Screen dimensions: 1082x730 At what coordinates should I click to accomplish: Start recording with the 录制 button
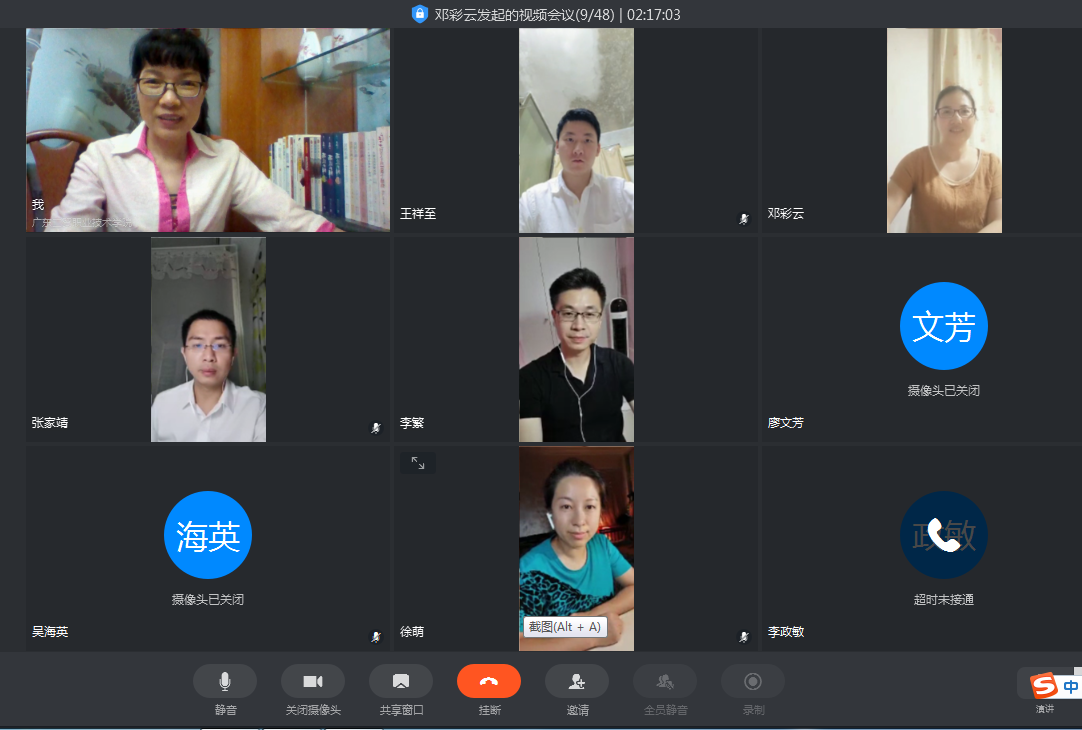click(753, 681)
